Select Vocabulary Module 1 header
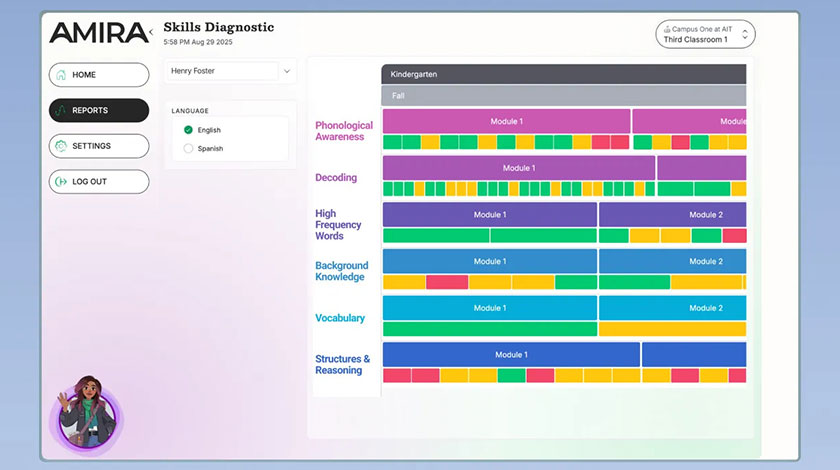 (490, 308)
